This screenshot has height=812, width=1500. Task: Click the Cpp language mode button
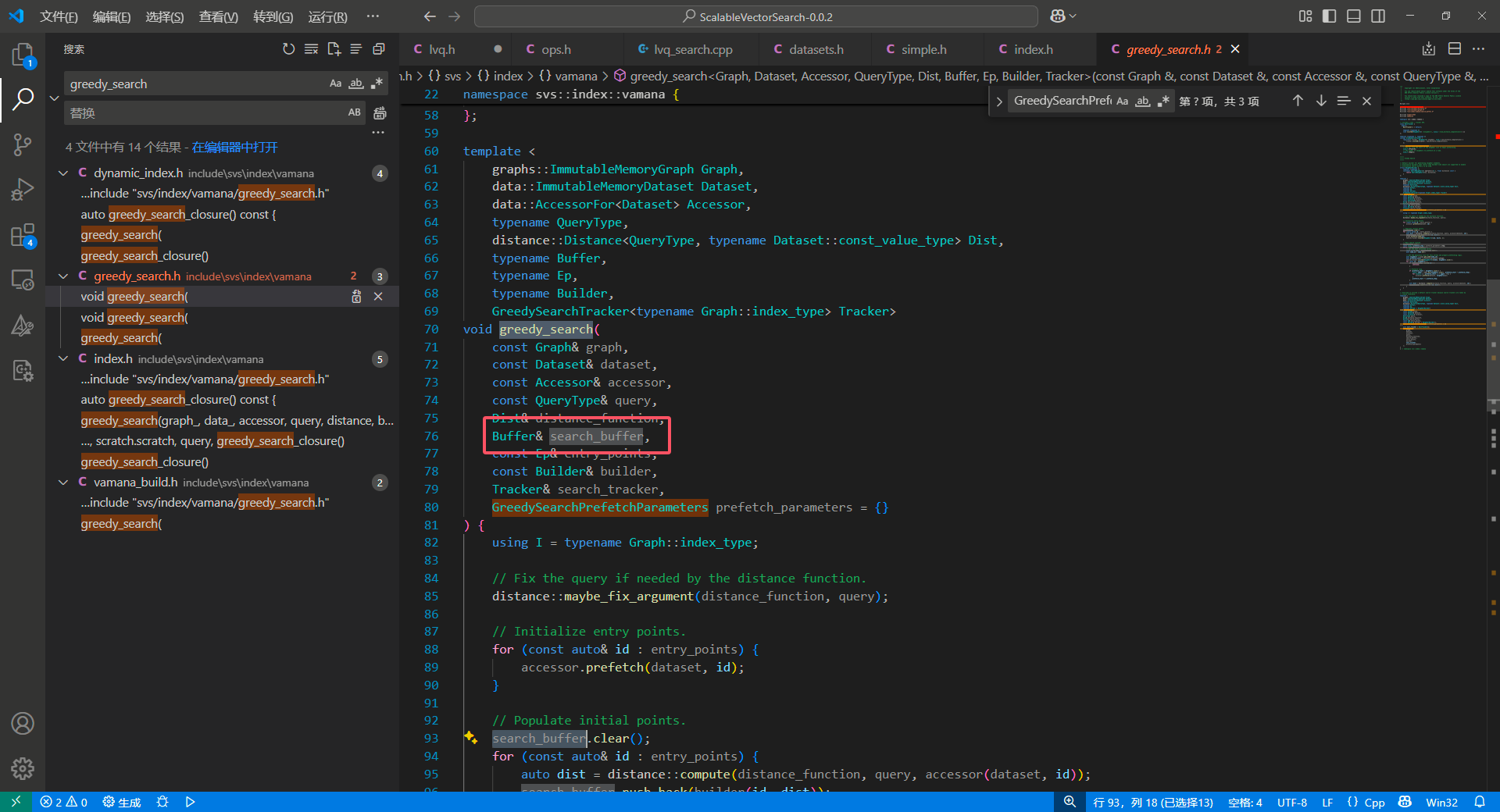[1366, 802]
